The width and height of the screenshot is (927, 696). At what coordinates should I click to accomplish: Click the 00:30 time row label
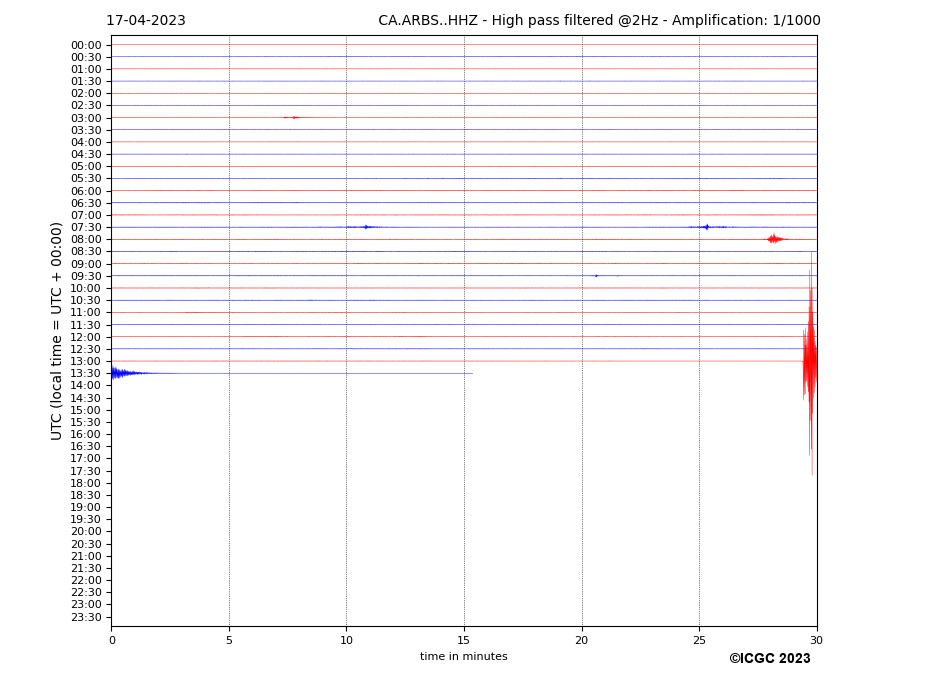pos(86,57)
